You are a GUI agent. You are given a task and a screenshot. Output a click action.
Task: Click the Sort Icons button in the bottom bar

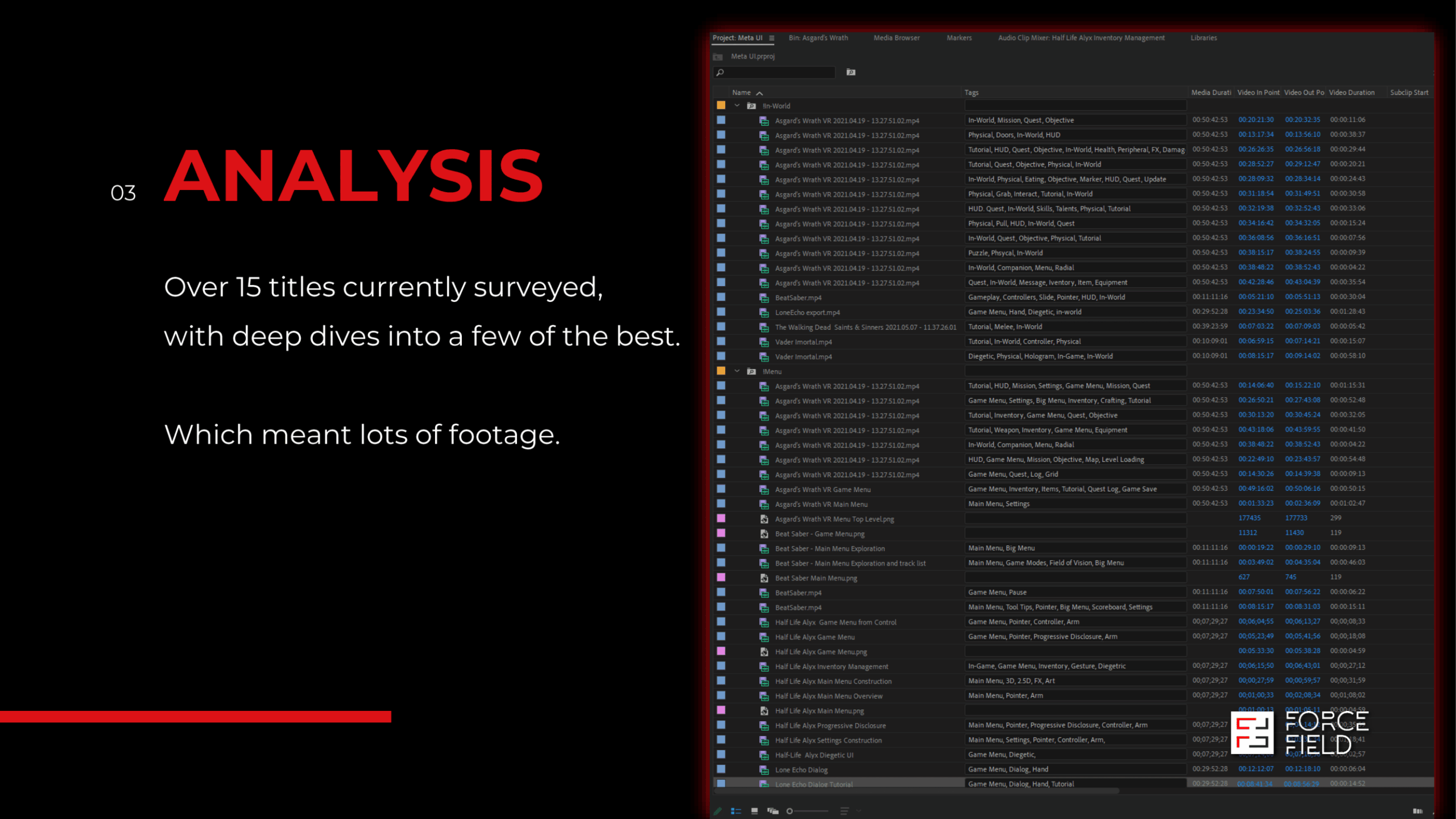(x=844, y=811)
